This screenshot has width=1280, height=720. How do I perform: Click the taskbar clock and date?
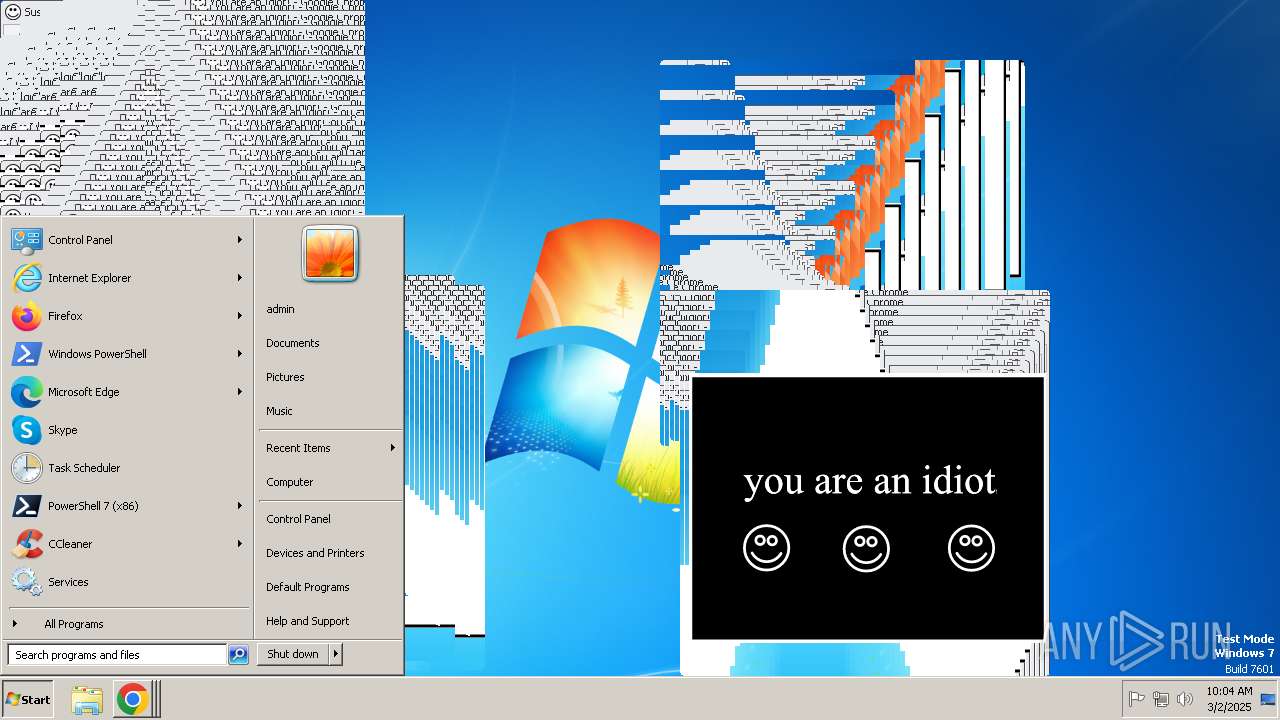(x=1228, y=699)
